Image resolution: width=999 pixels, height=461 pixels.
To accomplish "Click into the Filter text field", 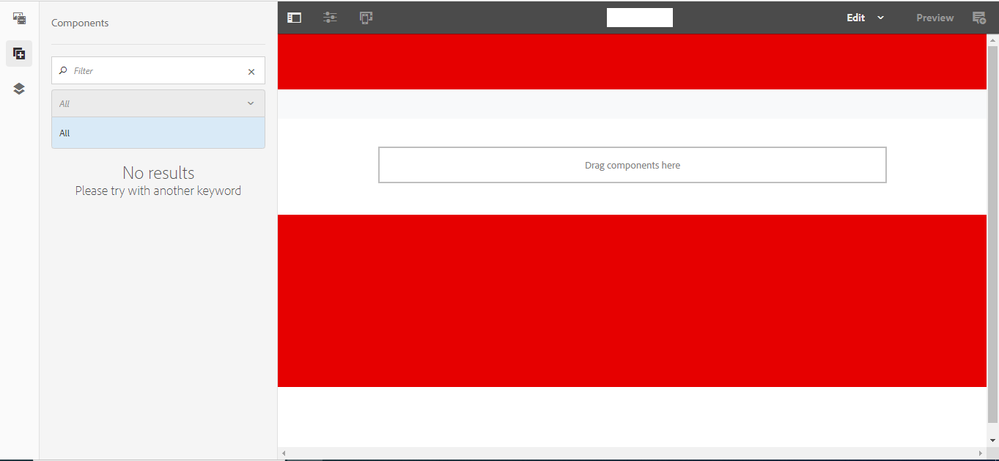I will tap(155, 72).
